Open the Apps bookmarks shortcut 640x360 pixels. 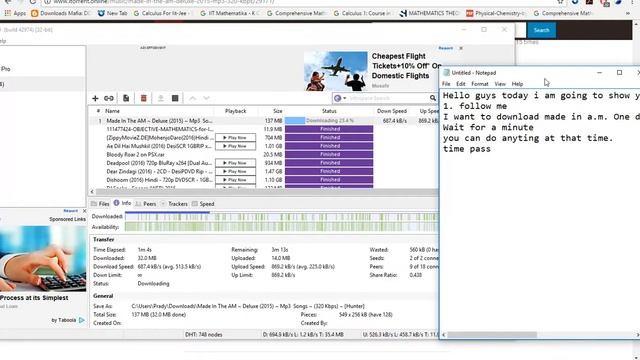tap(15, 13)
